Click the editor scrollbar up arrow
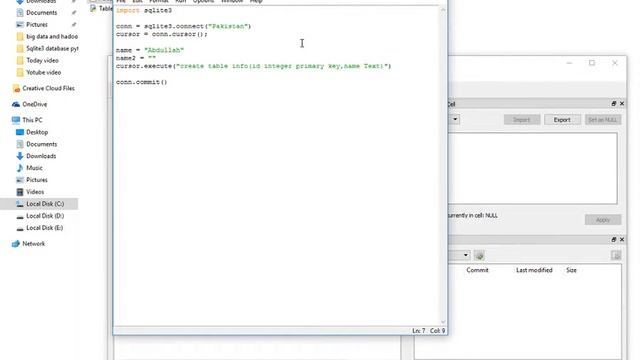The height and width of the screenshot is (360, 640). coord(443,10)
